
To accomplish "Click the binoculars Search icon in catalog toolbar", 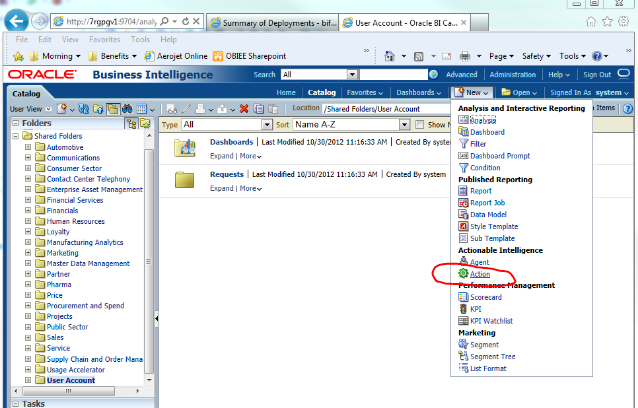I will [x=127, y=109].
